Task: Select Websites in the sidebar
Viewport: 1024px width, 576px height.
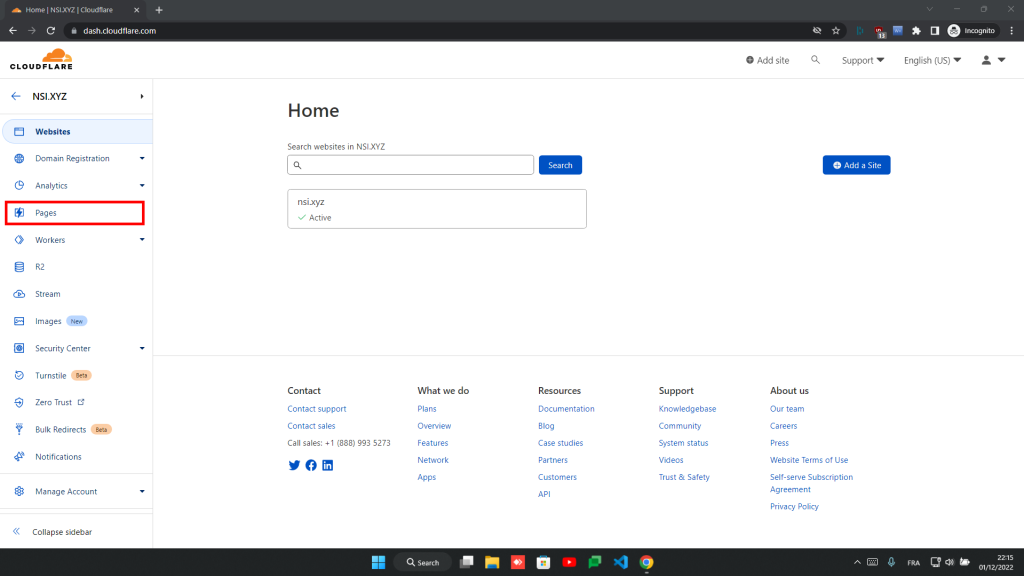Action: click(x=78, y=131)
